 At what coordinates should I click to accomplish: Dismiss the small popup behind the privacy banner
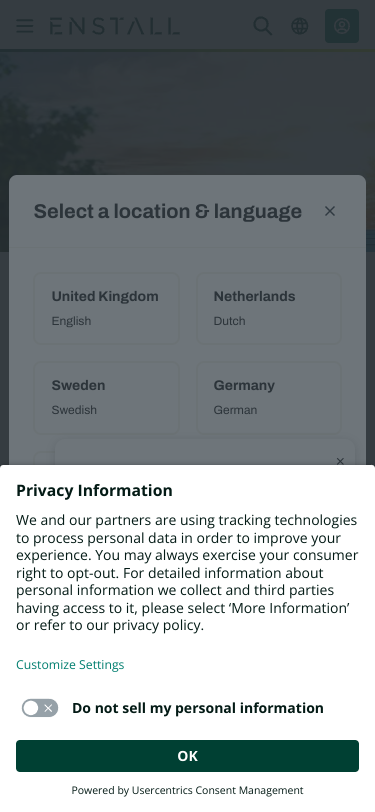(x=340, y=461)
